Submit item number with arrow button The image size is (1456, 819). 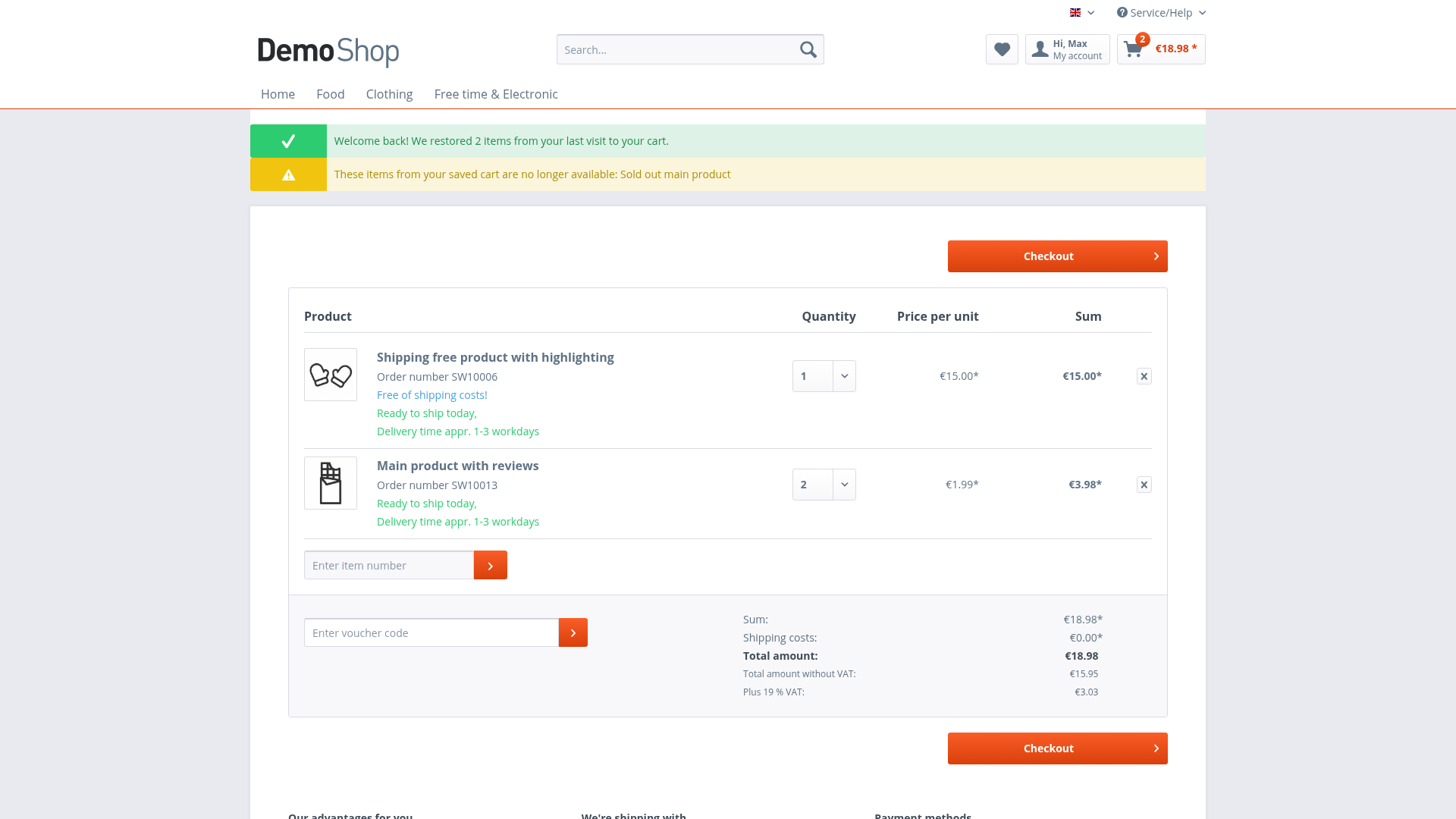pyautogui.click(x=491, y=565)
